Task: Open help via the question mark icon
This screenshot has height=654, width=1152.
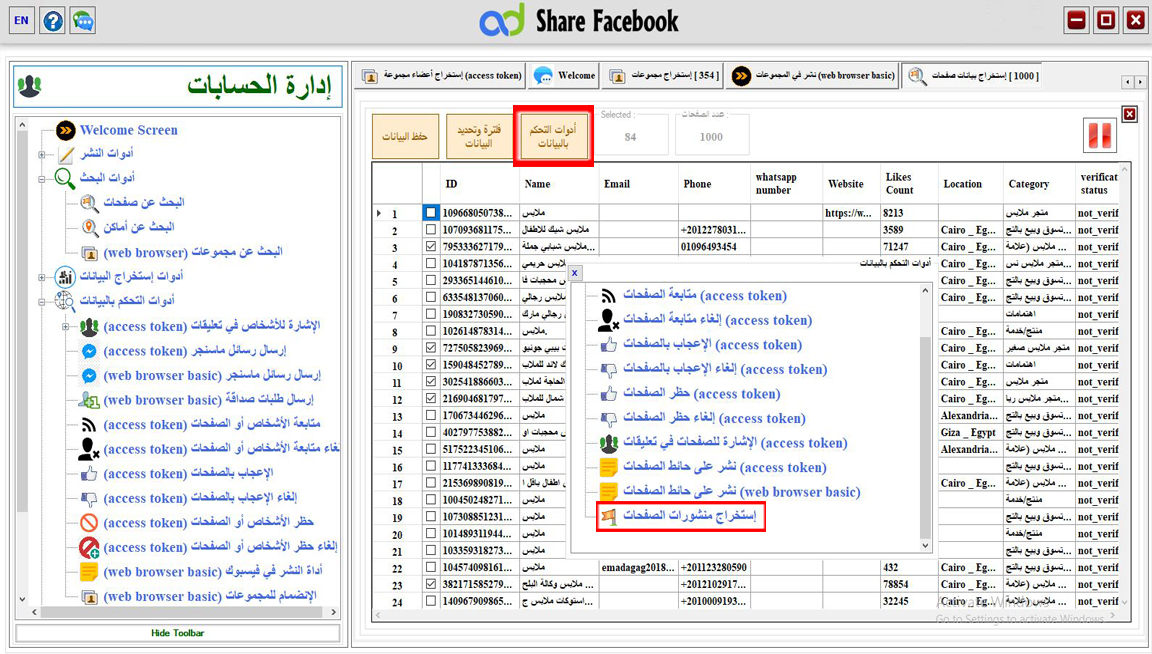Action: pos(53,21)
